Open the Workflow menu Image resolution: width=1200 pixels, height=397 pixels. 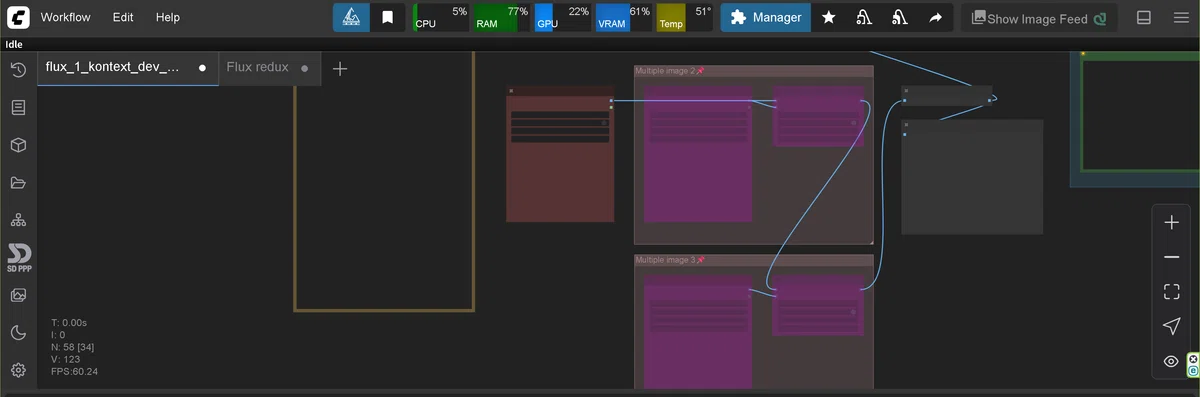tap(66, 17)
